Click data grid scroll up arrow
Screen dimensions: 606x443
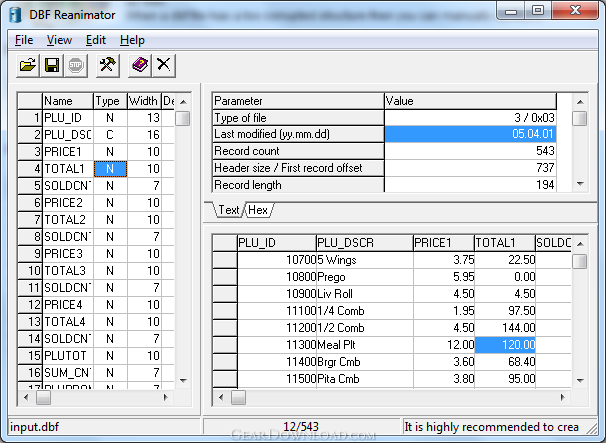coord(580,244)
